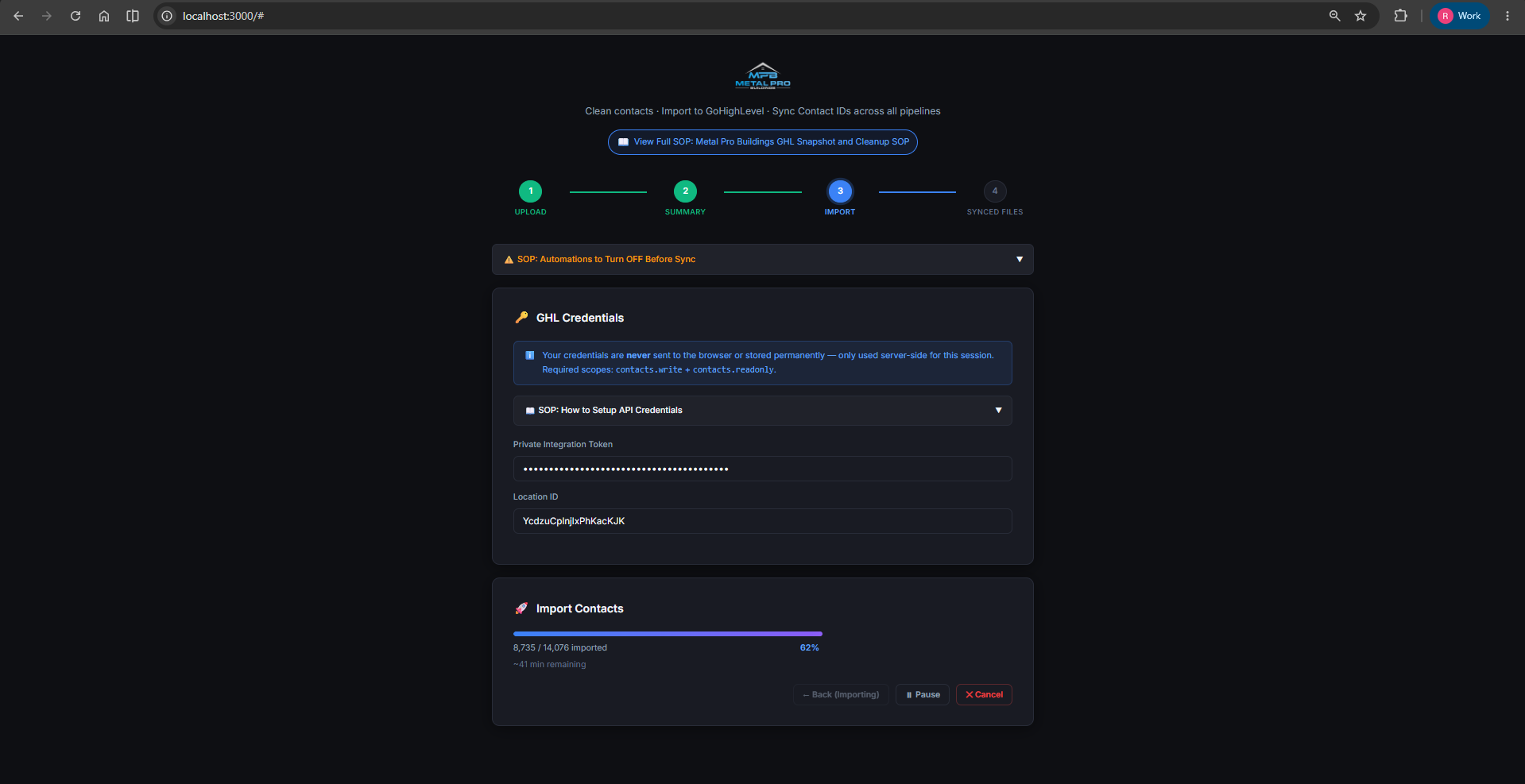Viewport: 1525px width, 784px height.
Task: Click the 62% progress label
Action: (809, 648)
